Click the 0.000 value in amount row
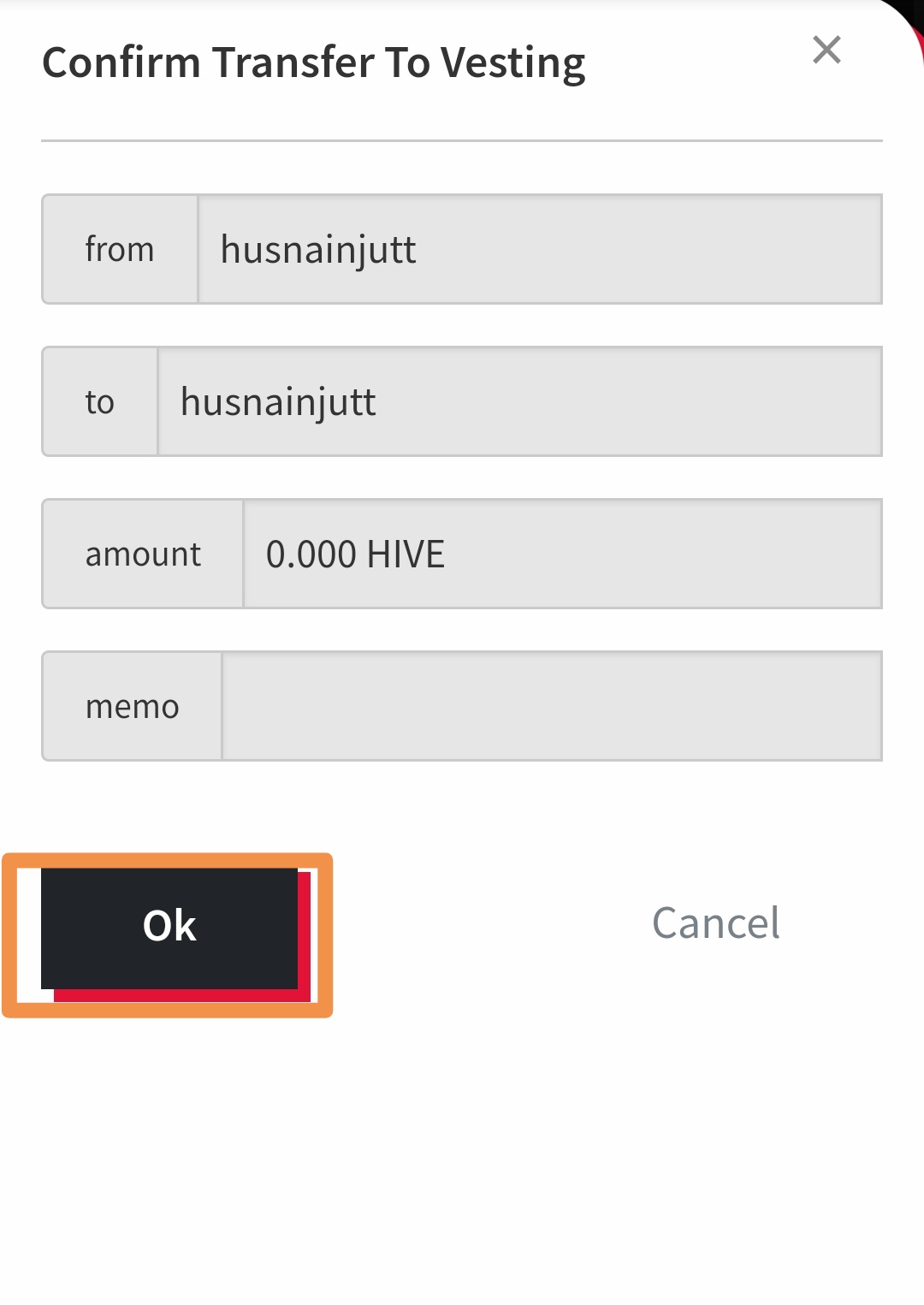 (x=311, y=555)
